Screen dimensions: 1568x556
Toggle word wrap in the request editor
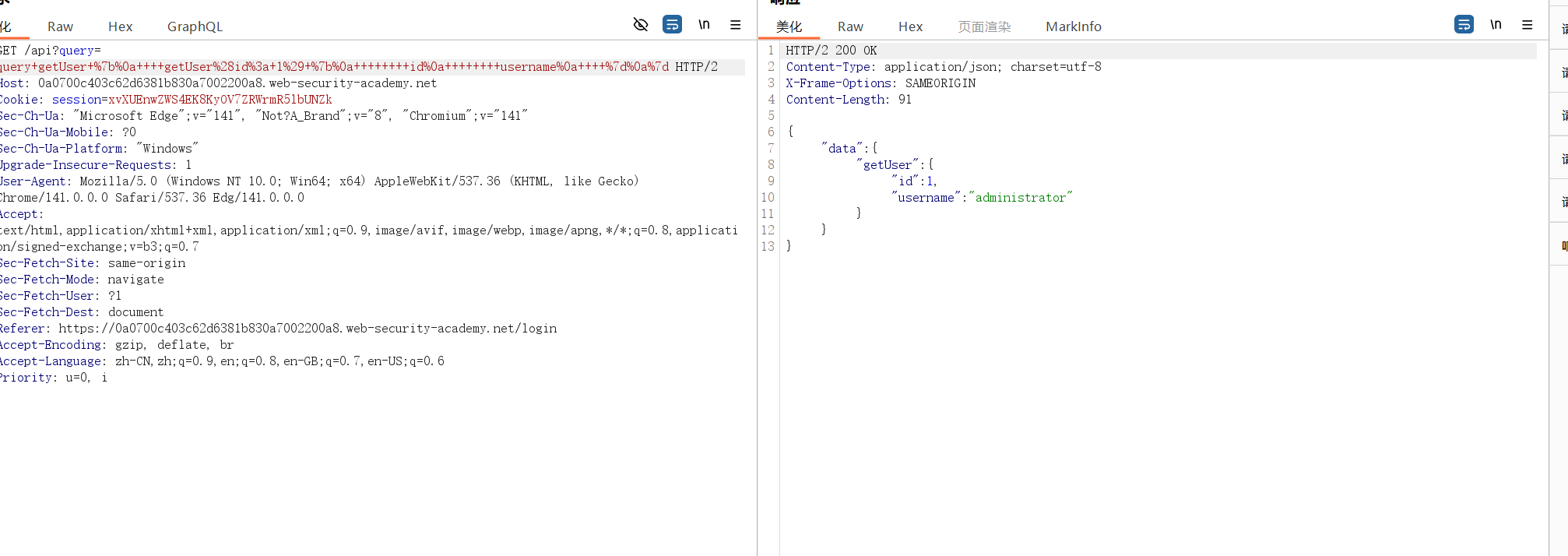(672, 25)
